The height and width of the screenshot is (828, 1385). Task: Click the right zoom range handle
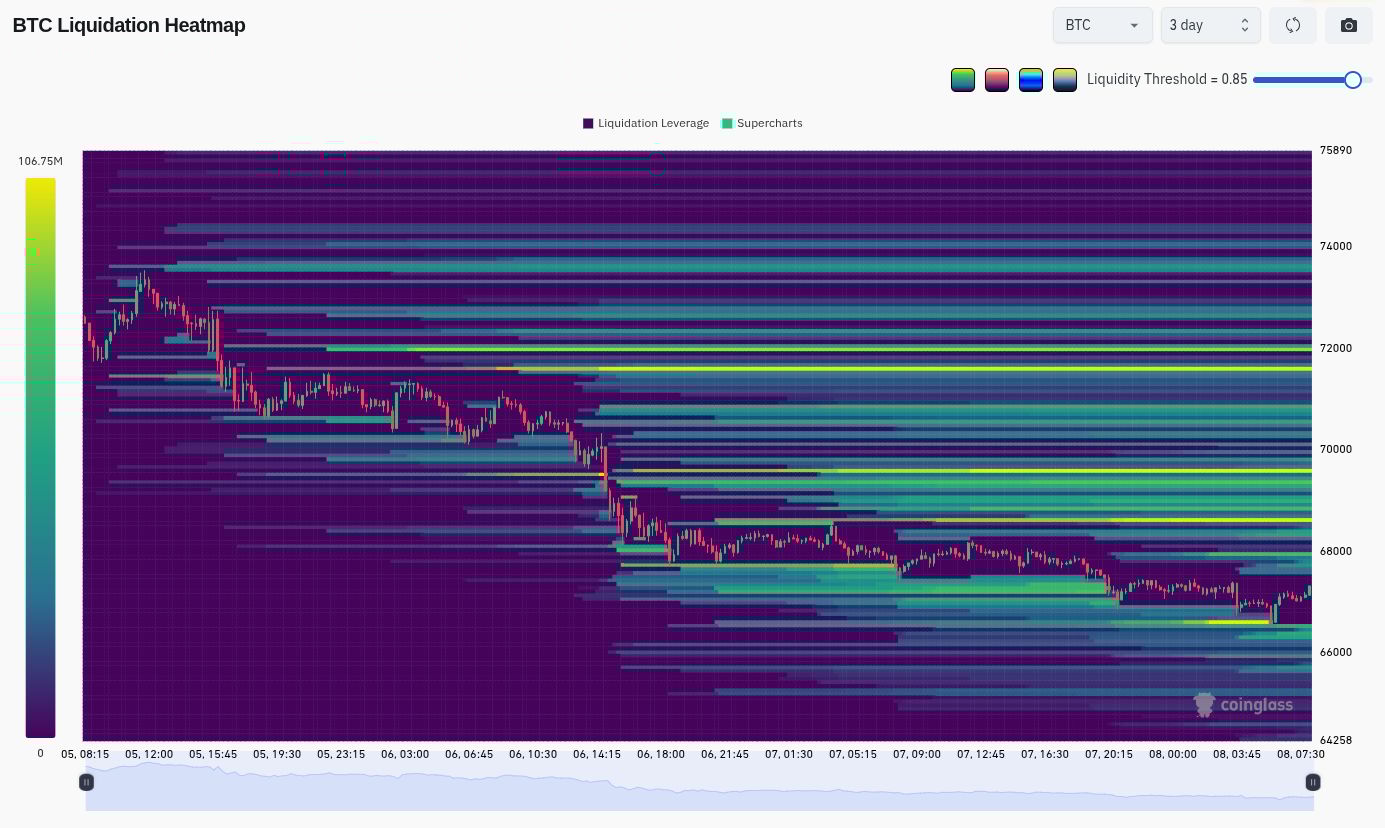tap(1312, 782)
